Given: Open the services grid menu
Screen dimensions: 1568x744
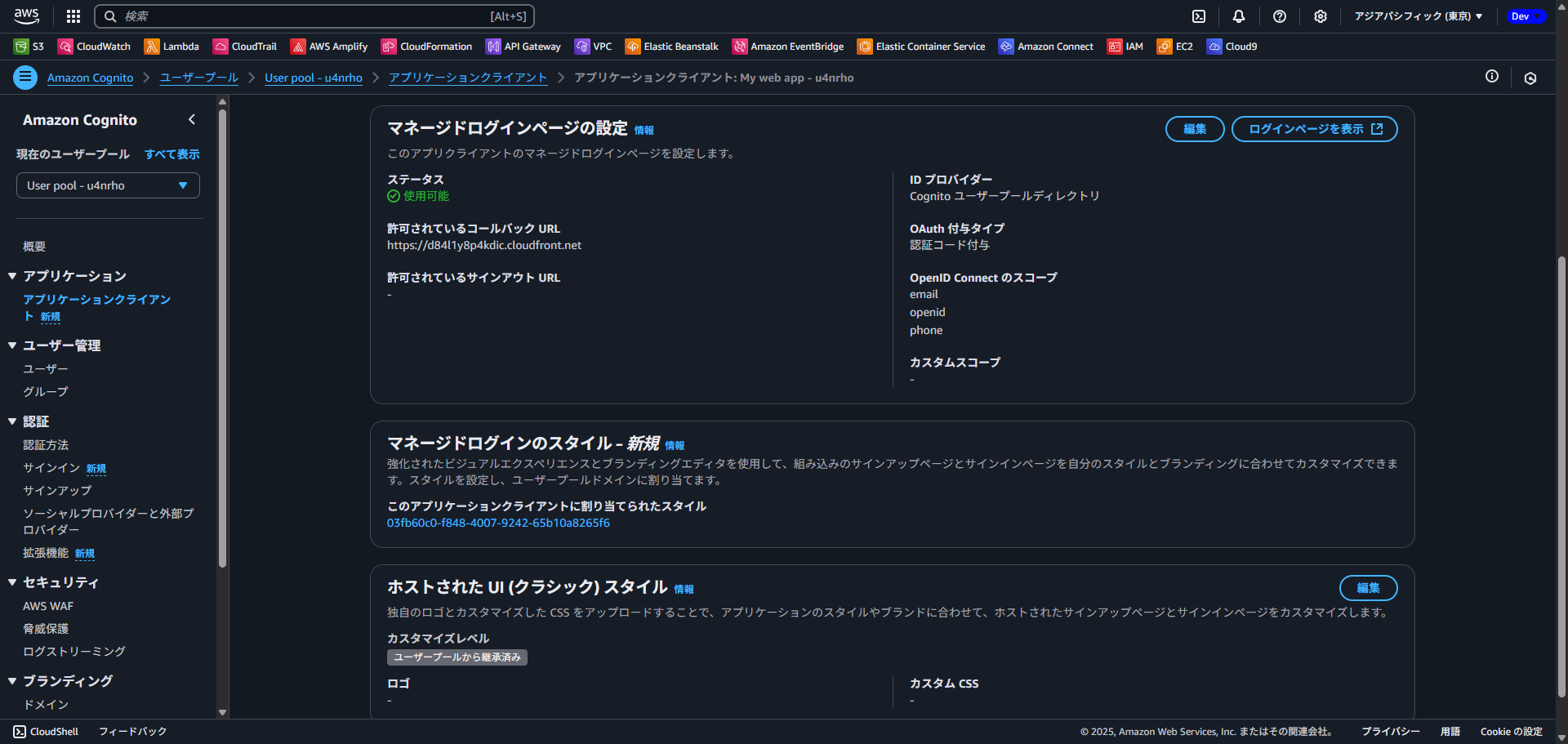Looking at the screenshot, I should 73,16.
